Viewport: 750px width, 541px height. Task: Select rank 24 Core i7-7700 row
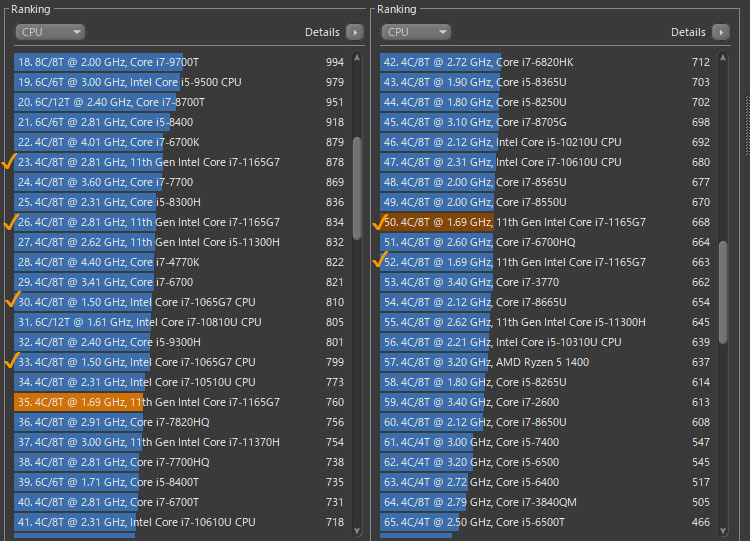tap(179, 182)
